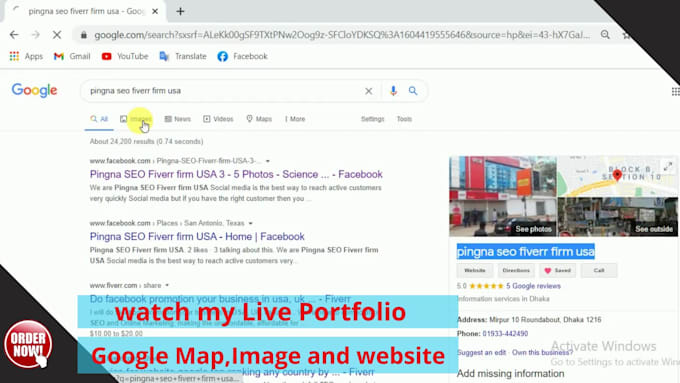Click the Call button
The image size is (680, 383).
tap(598, 270)
